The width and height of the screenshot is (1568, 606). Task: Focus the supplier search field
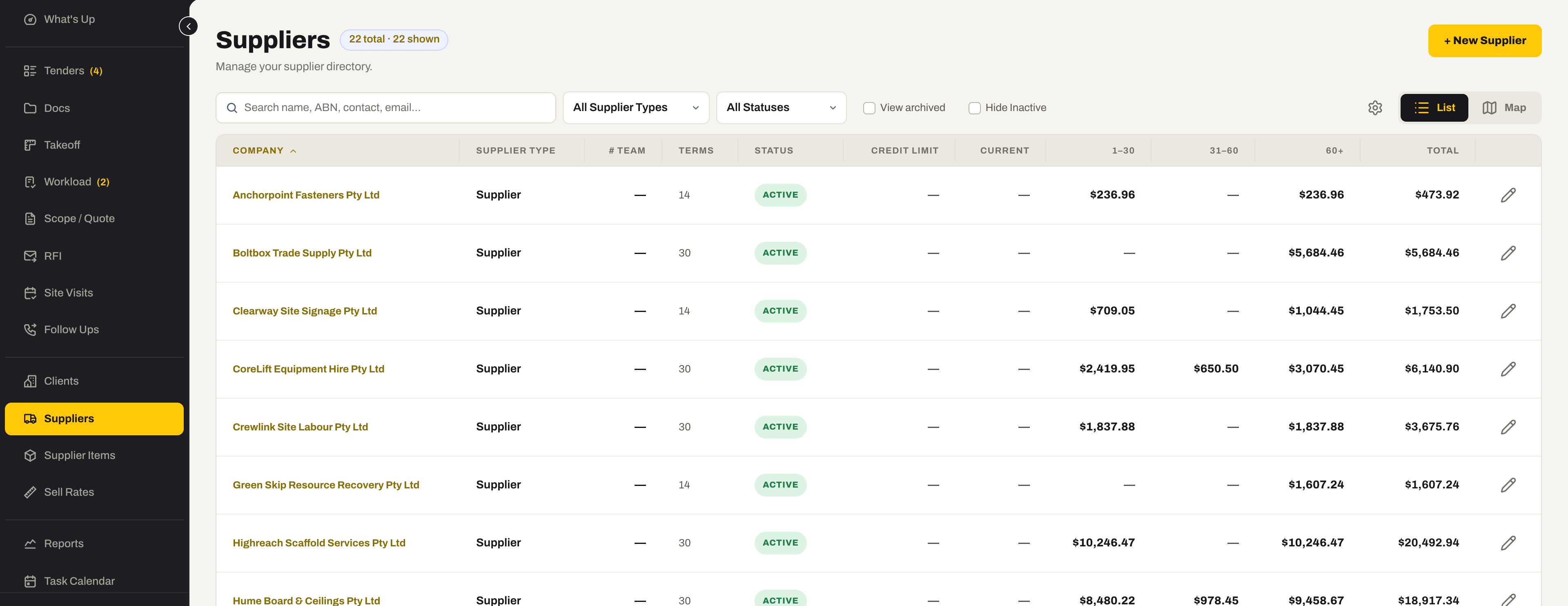tap(385, 108)
